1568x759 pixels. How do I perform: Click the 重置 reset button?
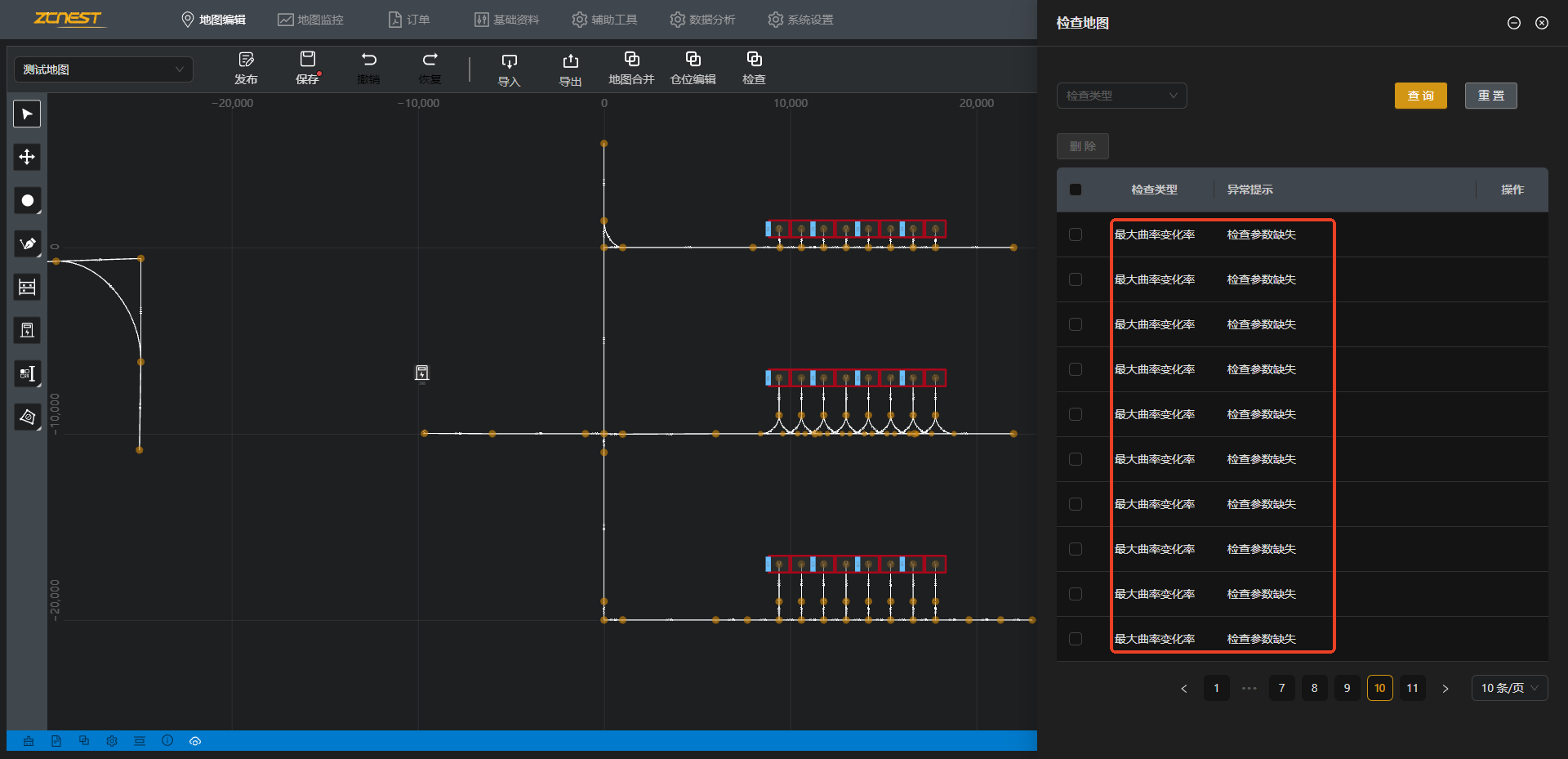click(x=1490, y=96)
